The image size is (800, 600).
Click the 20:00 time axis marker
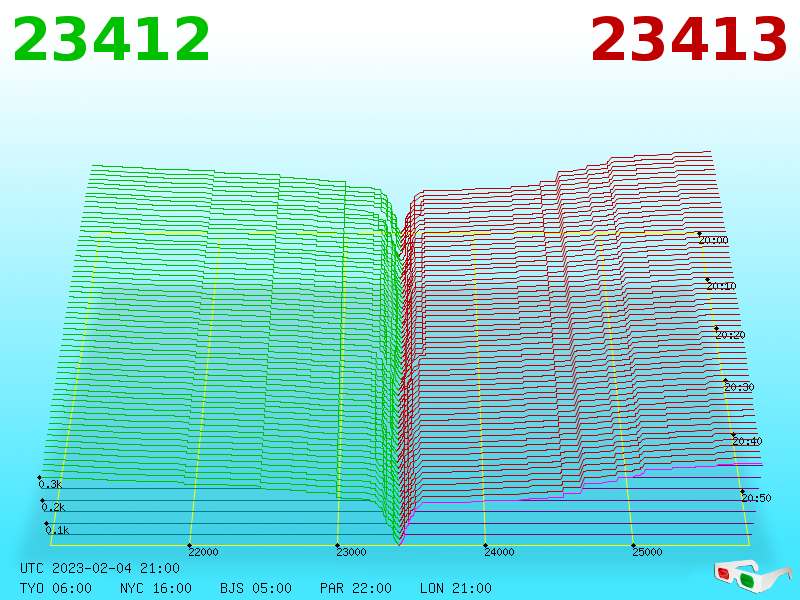[x=713, y=240]
